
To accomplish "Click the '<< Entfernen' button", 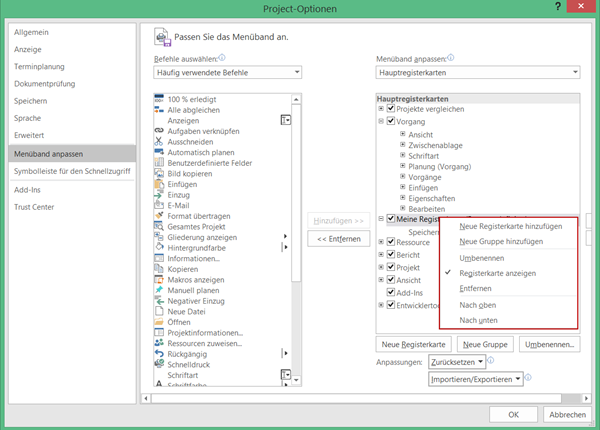I will click(x=339, y=239).
